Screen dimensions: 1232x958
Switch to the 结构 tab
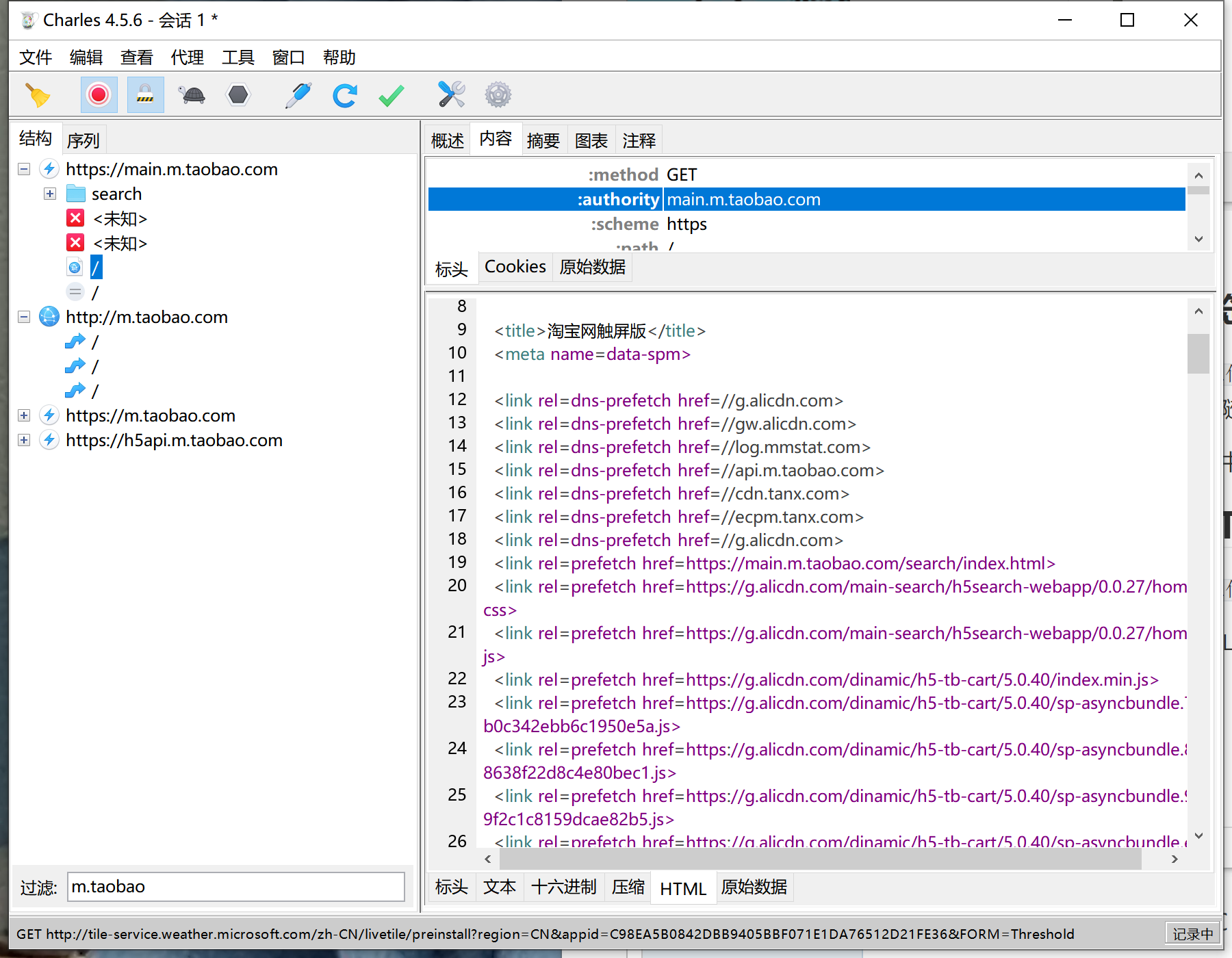click(x=36, y=139)
